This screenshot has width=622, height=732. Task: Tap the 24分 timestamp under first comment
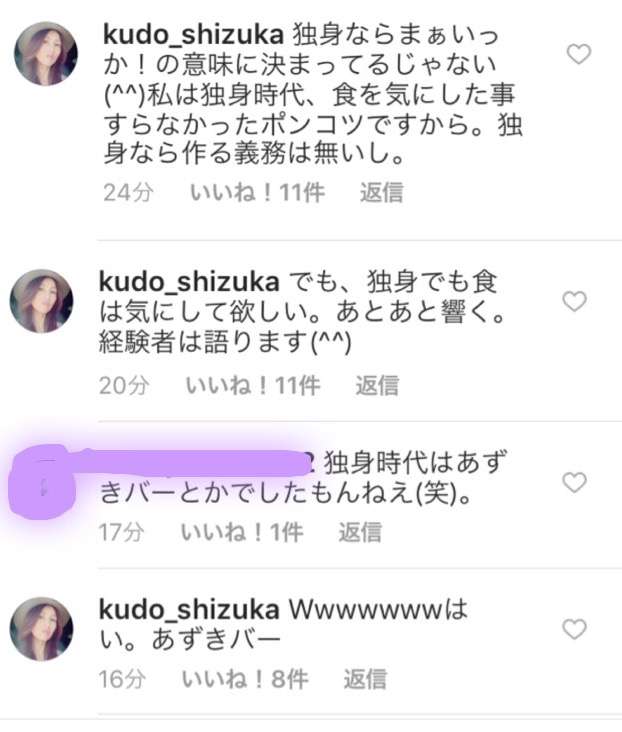(x=128, y=192)
